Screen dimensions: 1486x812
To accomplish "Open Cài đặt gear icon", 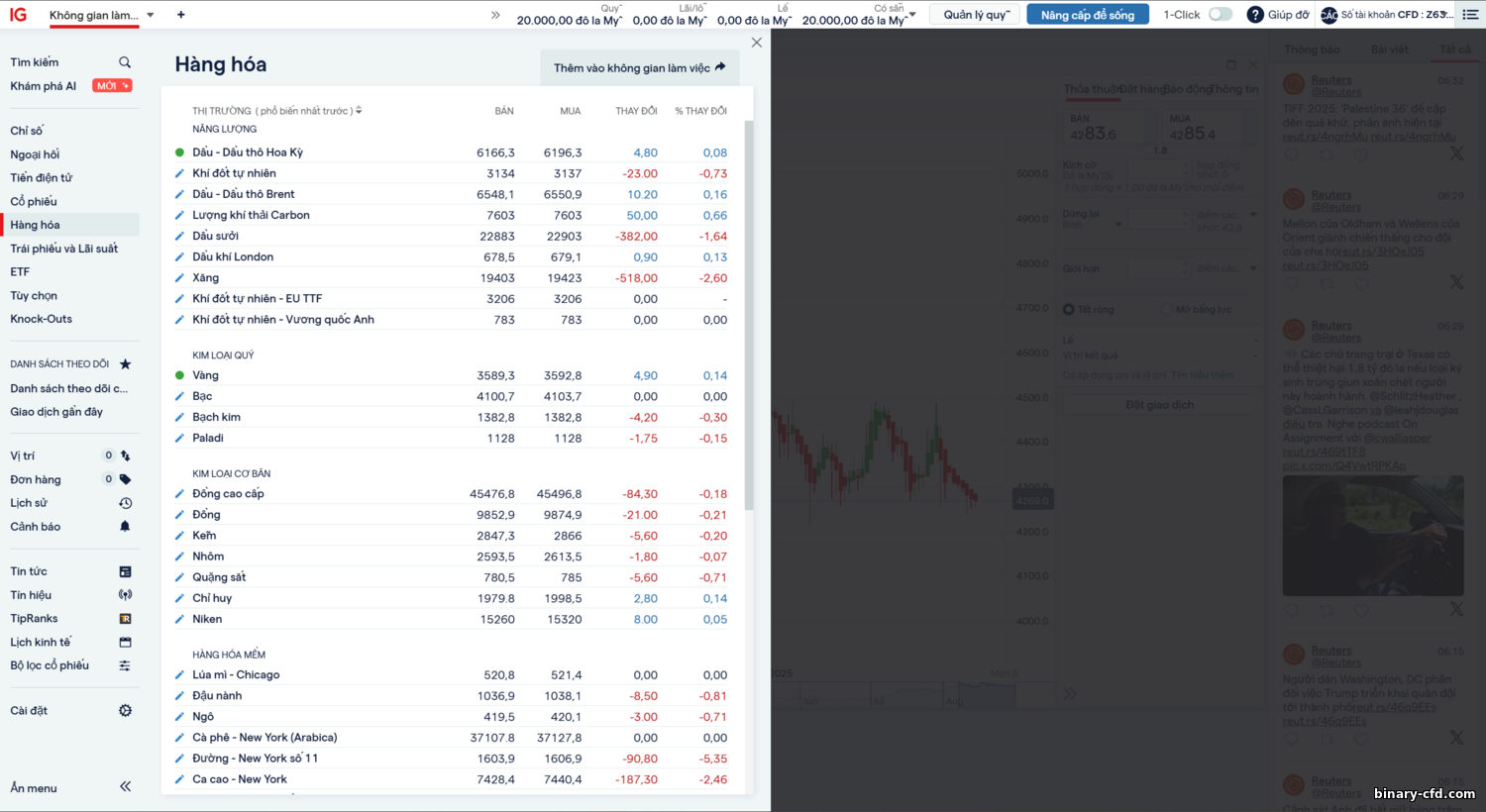I will click(x=125, y=711).
